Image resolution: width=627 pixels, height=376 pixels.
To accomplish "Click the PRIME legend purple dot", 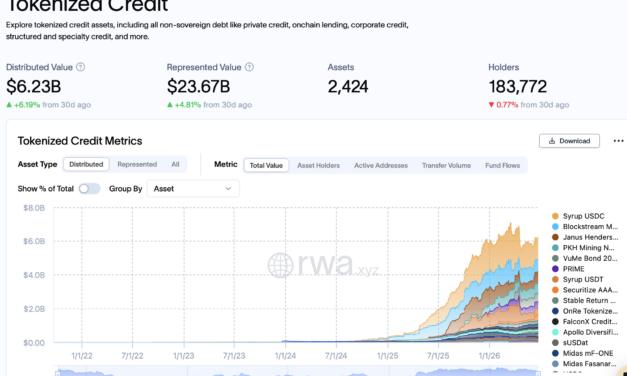I will pyautogui.click(x=555, y=269).
